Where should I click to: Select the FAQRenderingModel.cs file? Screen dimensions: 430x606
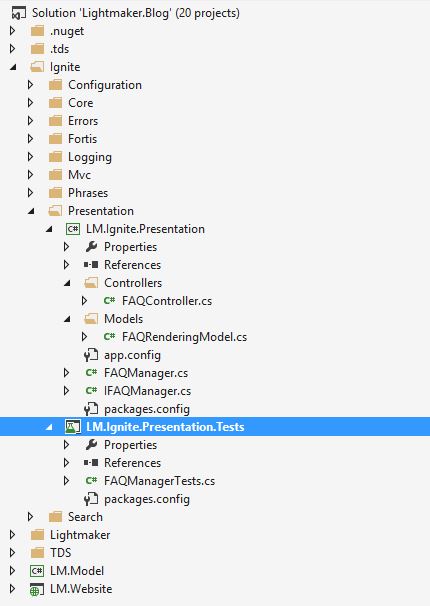click(184, 337)
